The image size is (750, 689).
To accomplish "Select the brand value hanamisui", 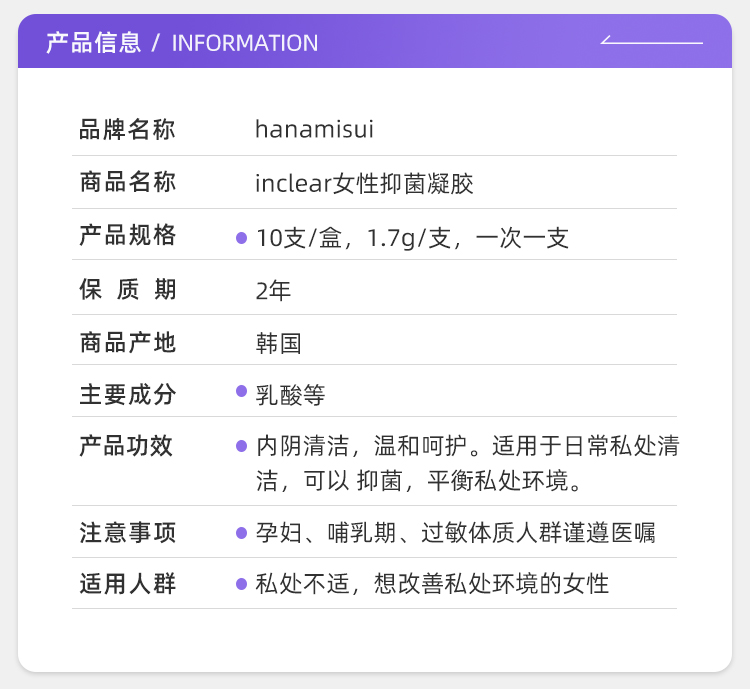I will click(x=314, y=129).
